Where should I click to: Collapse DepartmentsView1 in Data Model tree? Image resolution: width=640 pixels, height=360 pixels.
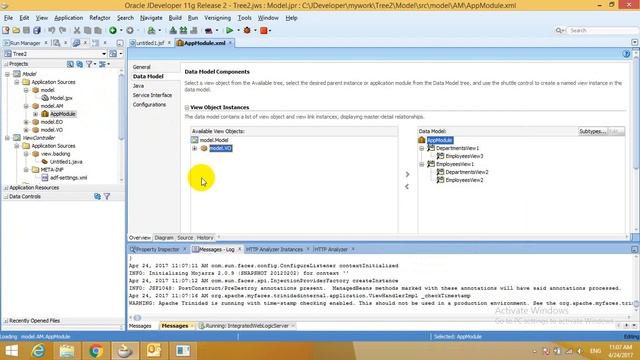tap(422, 148)
